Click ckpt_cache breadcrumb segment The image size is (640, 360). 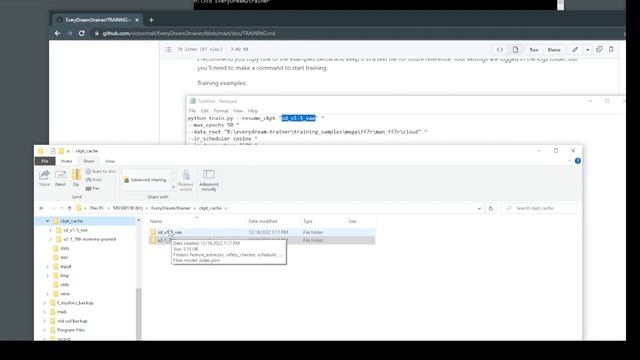(x=210, y=208)
